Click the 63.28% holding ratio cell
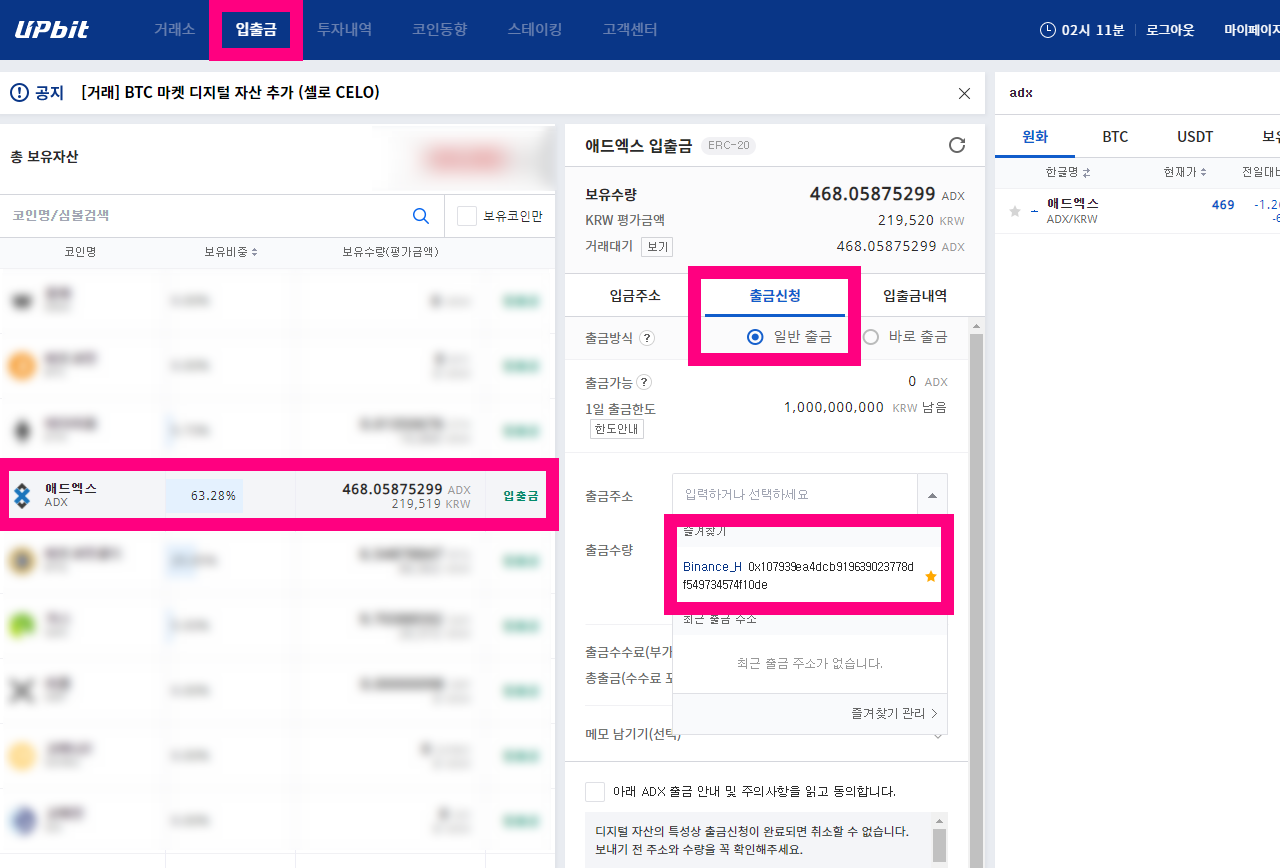The height and width of the screenshot is (868, 1280). tap(204, 495)
